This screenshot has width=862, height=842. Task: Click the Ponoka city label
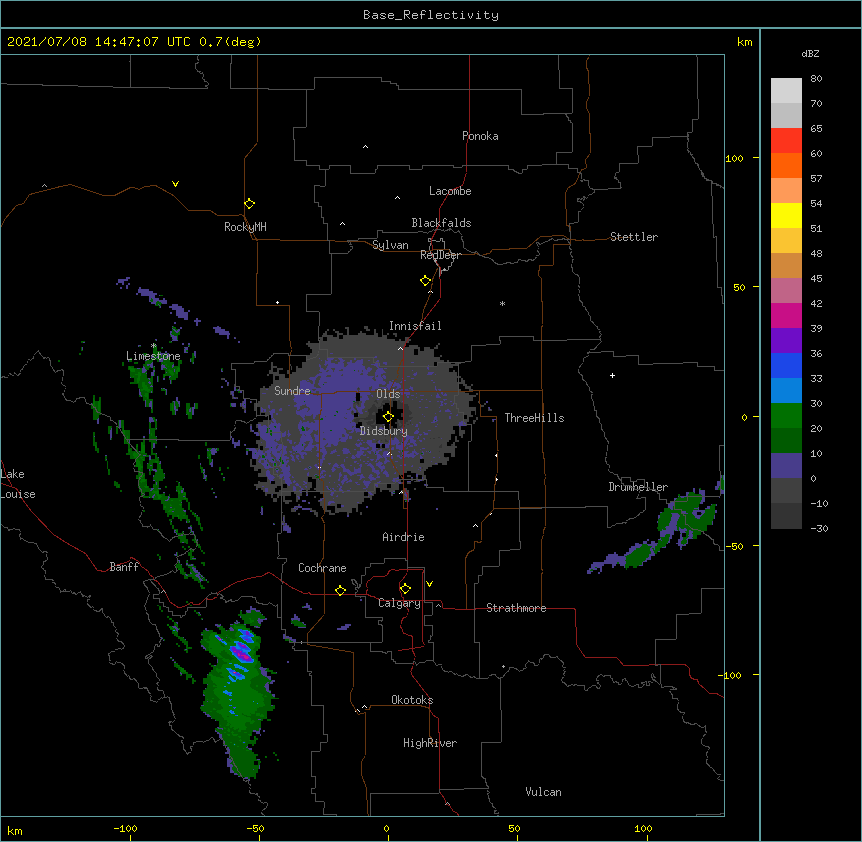[480, 136]
